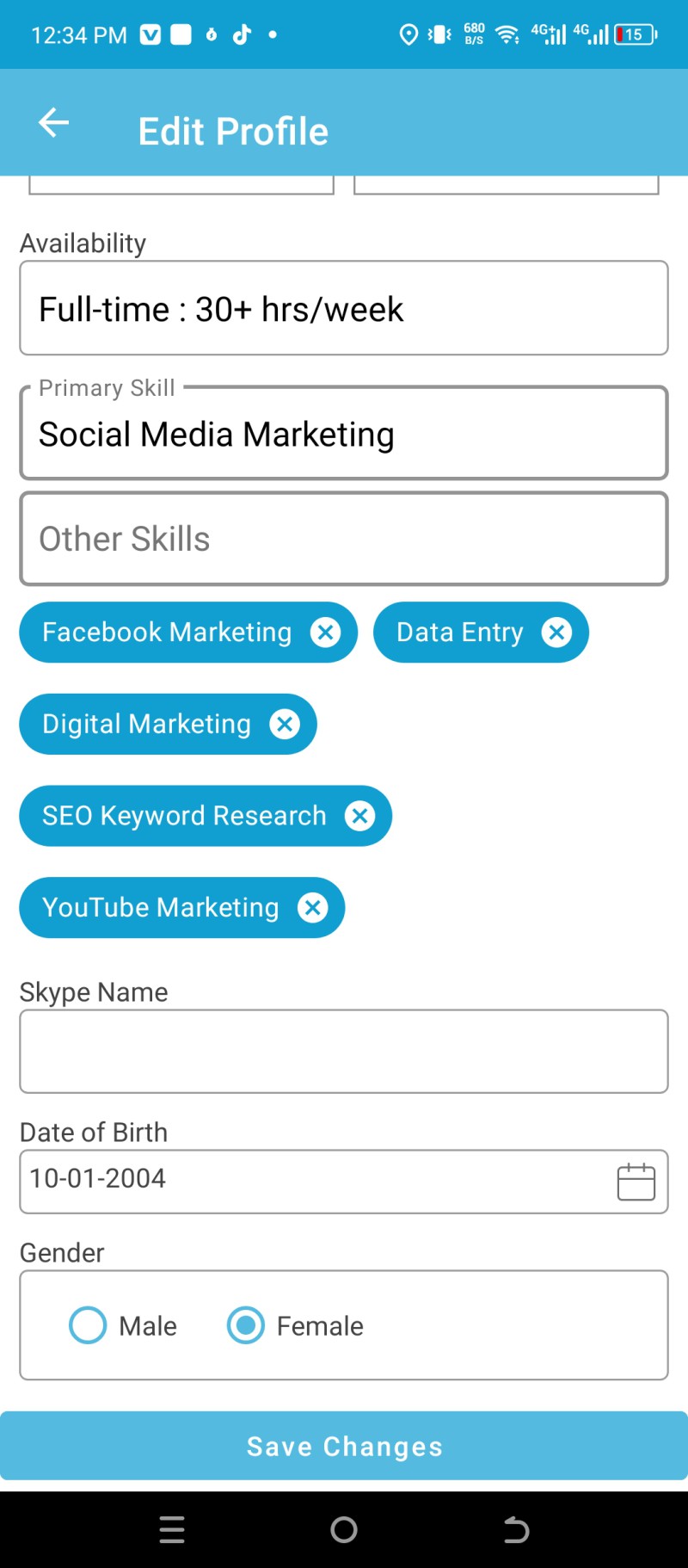This screenshot has height=1568, width=688.
Task: Open recent apps navigation menu icon
Action: point(172,1529)
